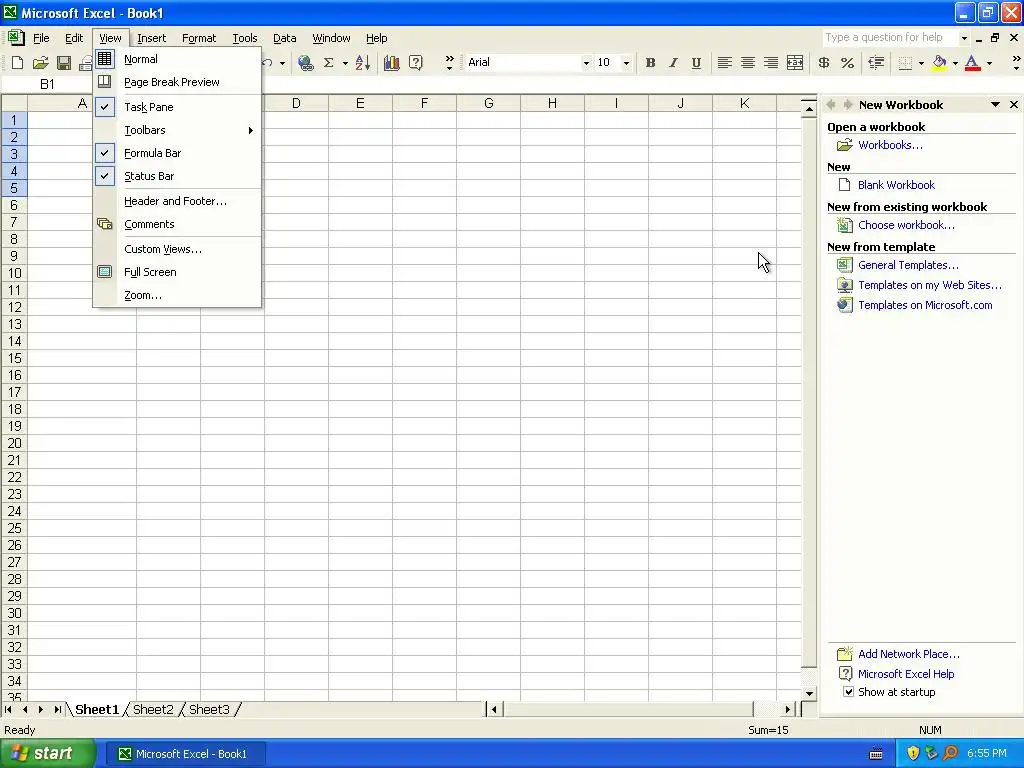Click the Decrease Indent icon
This screenshot has width=1024, height=768.
tap(876, 63)
